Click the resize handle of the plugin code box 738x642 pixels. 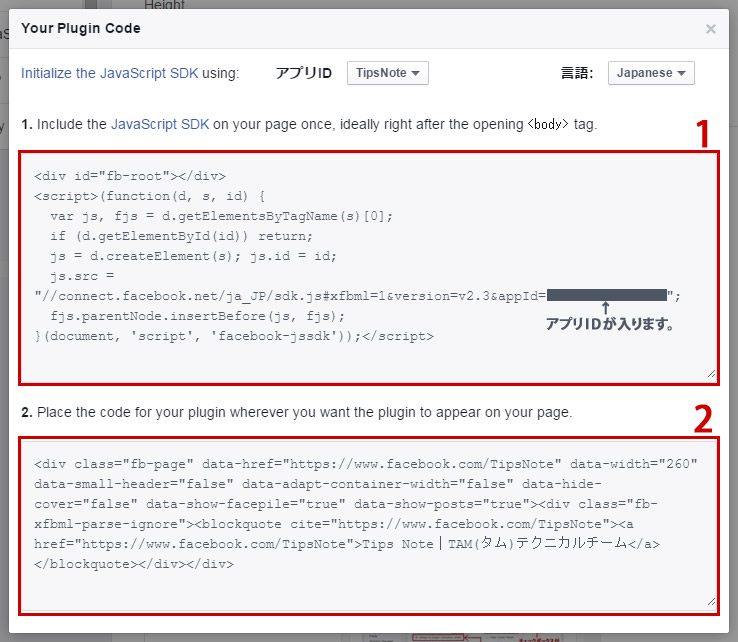pyautogui.click(x=711, y=602)
